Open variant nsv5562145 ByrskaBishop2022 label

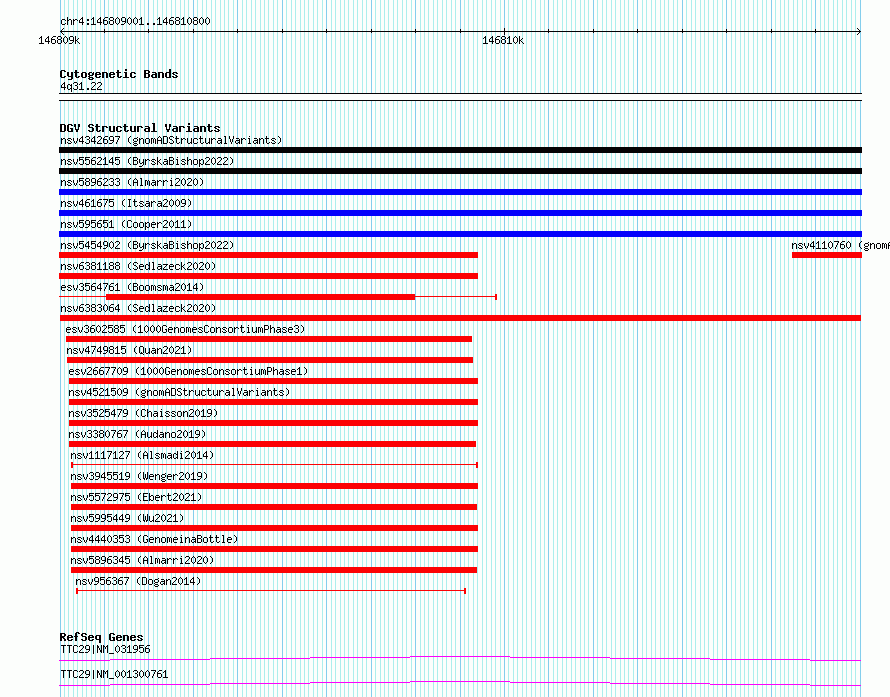click(x=147, y=161)
